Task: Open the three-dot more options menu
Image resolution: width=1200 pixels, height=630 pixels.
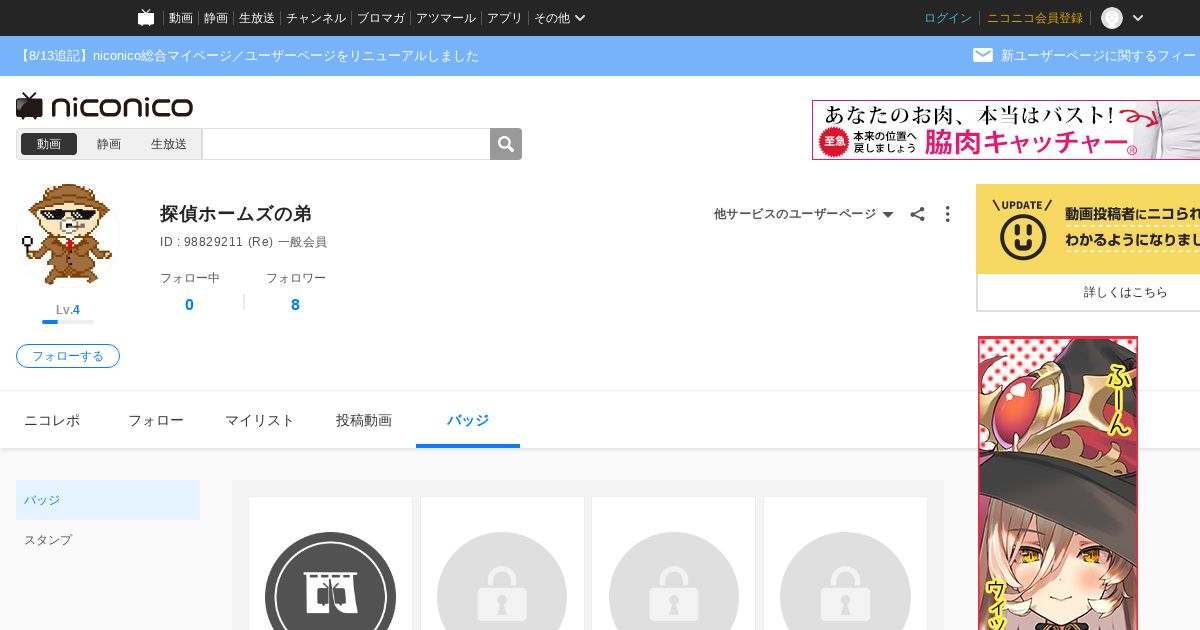Action: point(947,214)
